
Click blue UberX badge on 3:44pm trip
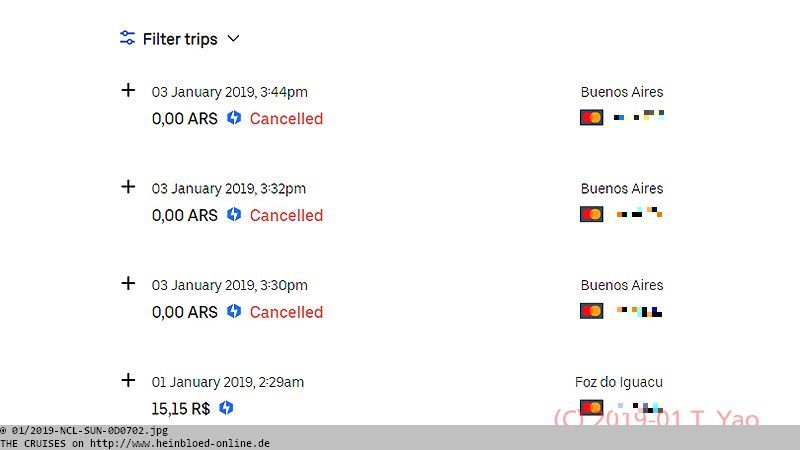(x=234, y=118)
